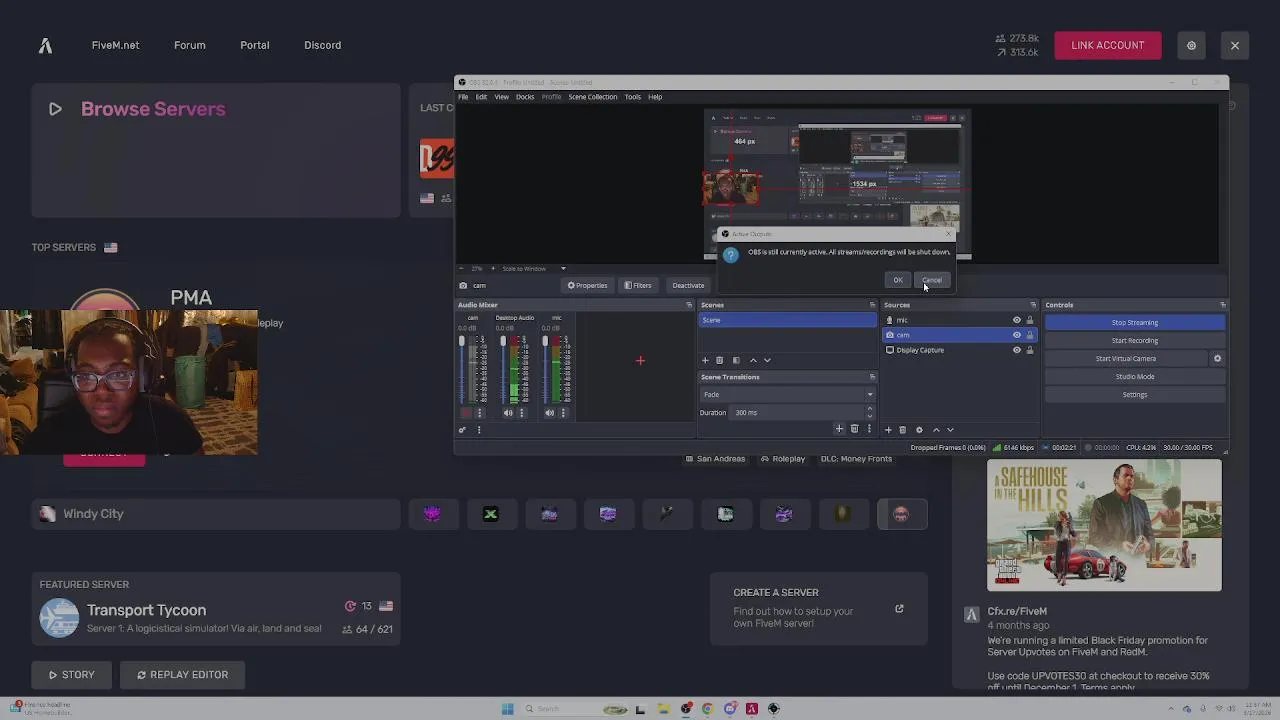Move source up arrow in Sources toolbar

936,430
